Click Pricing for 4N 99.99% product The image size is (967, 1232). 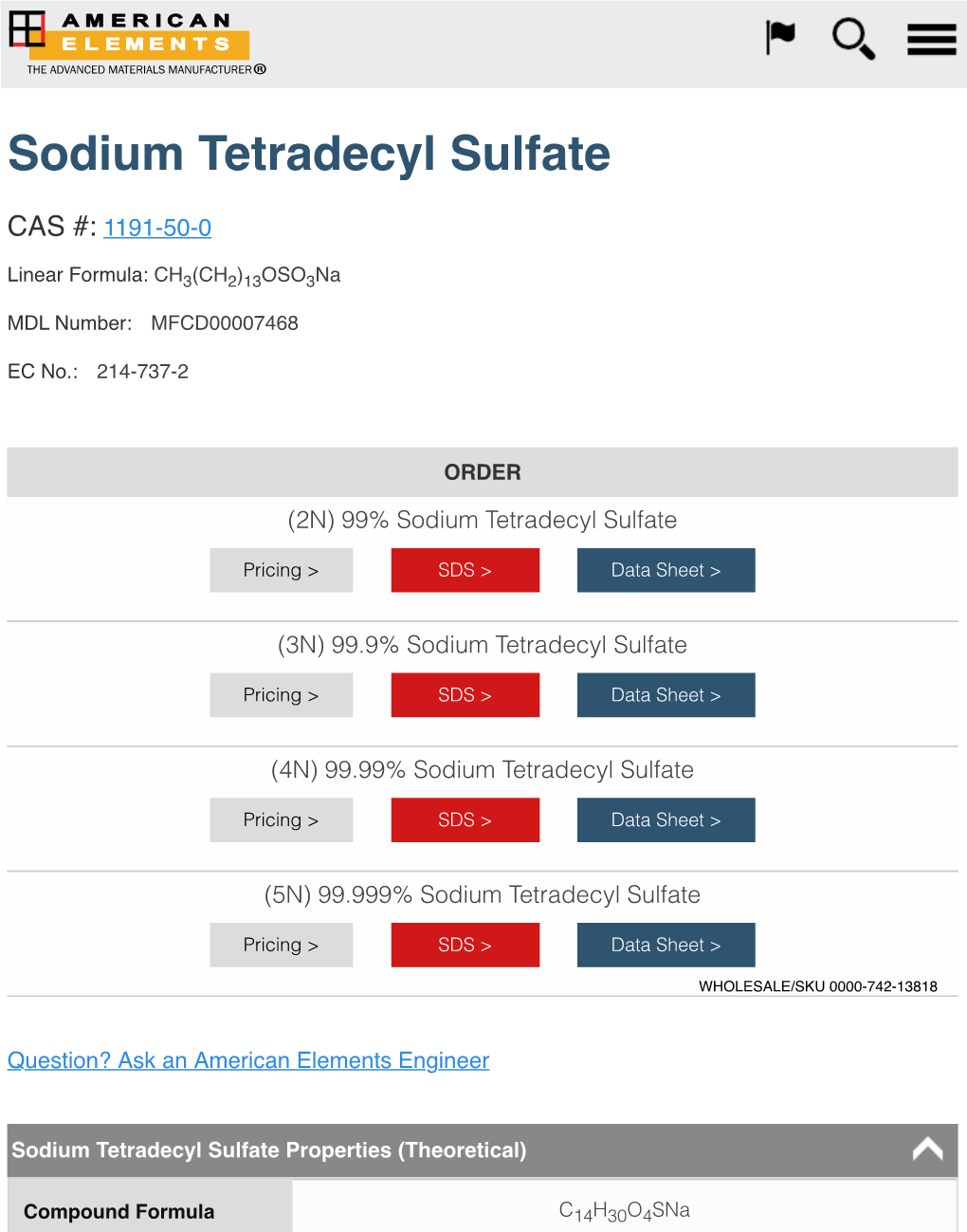pos(281,820)
